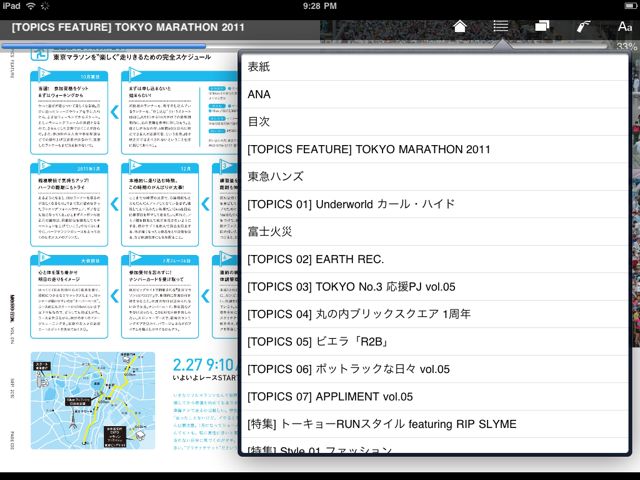Tap the blue arrow beside 大会前日 card
This screenshot has width=640, height=480.
[115, 296]
